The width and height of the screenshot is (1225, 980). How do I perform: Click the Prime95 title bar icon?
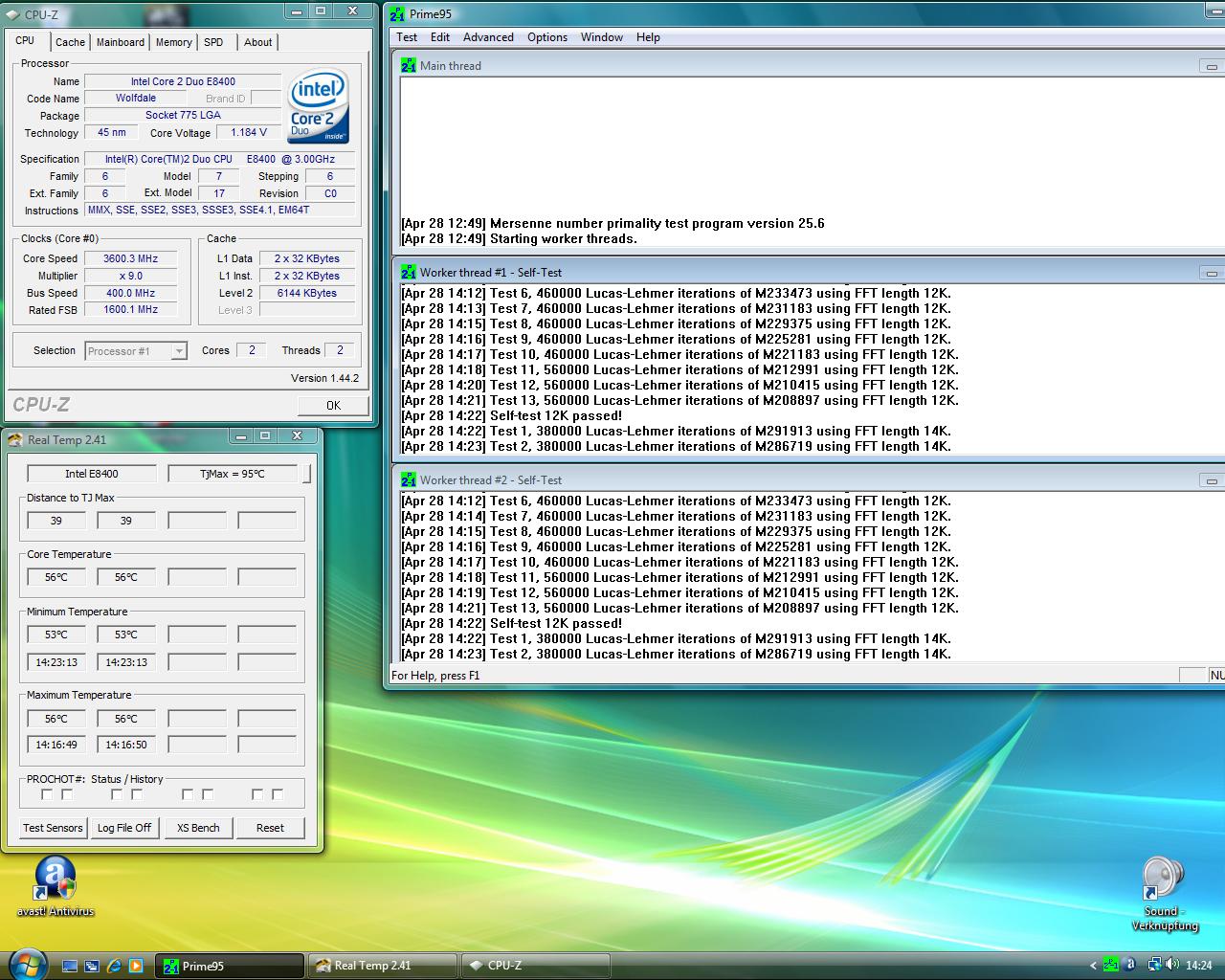(x=397, y=14)
